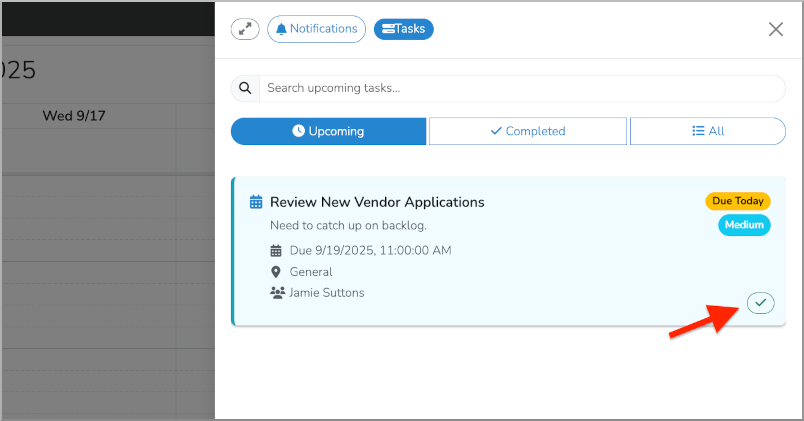Screen dimensions: 804x421
Task: Select the Upcoming tasks tab
Action: click(328, 131)
